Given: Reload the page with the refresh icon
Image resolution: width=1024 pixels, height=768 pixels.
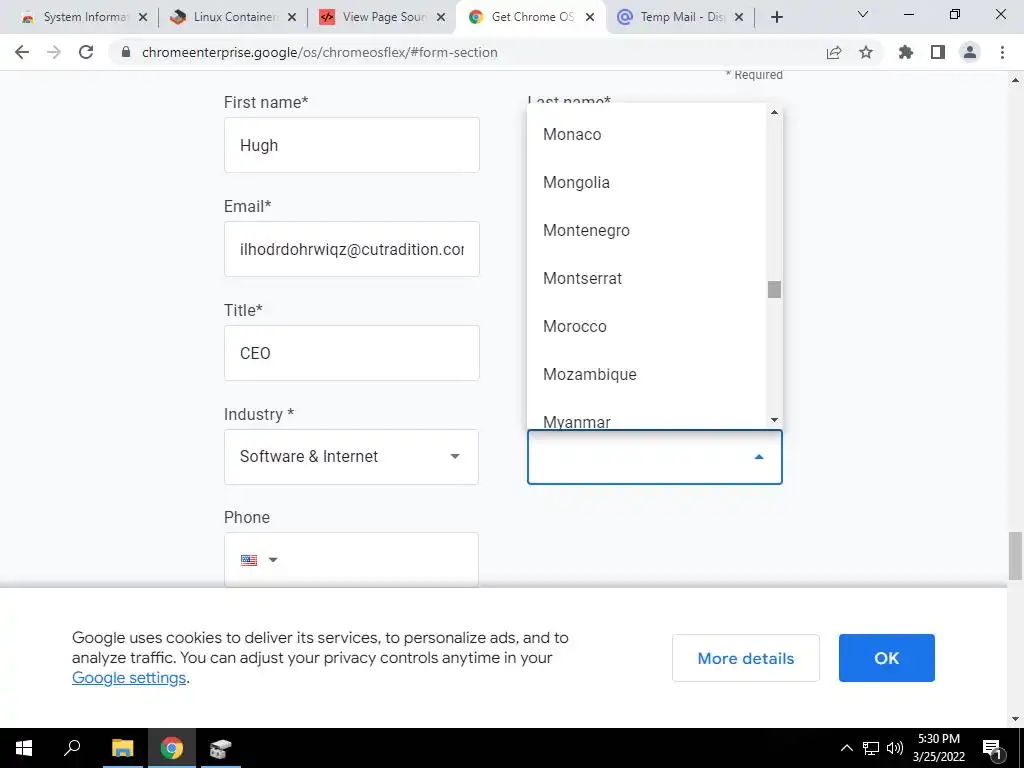Looking at the screenshot, I should pyautogui.click(x=86, y=52).
